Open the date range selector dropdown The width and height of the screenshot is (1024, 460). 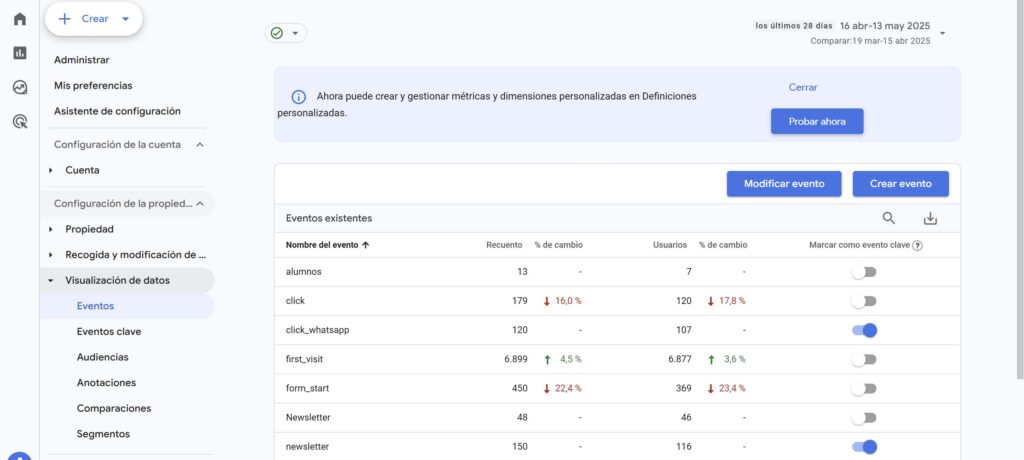coord(942,33)
